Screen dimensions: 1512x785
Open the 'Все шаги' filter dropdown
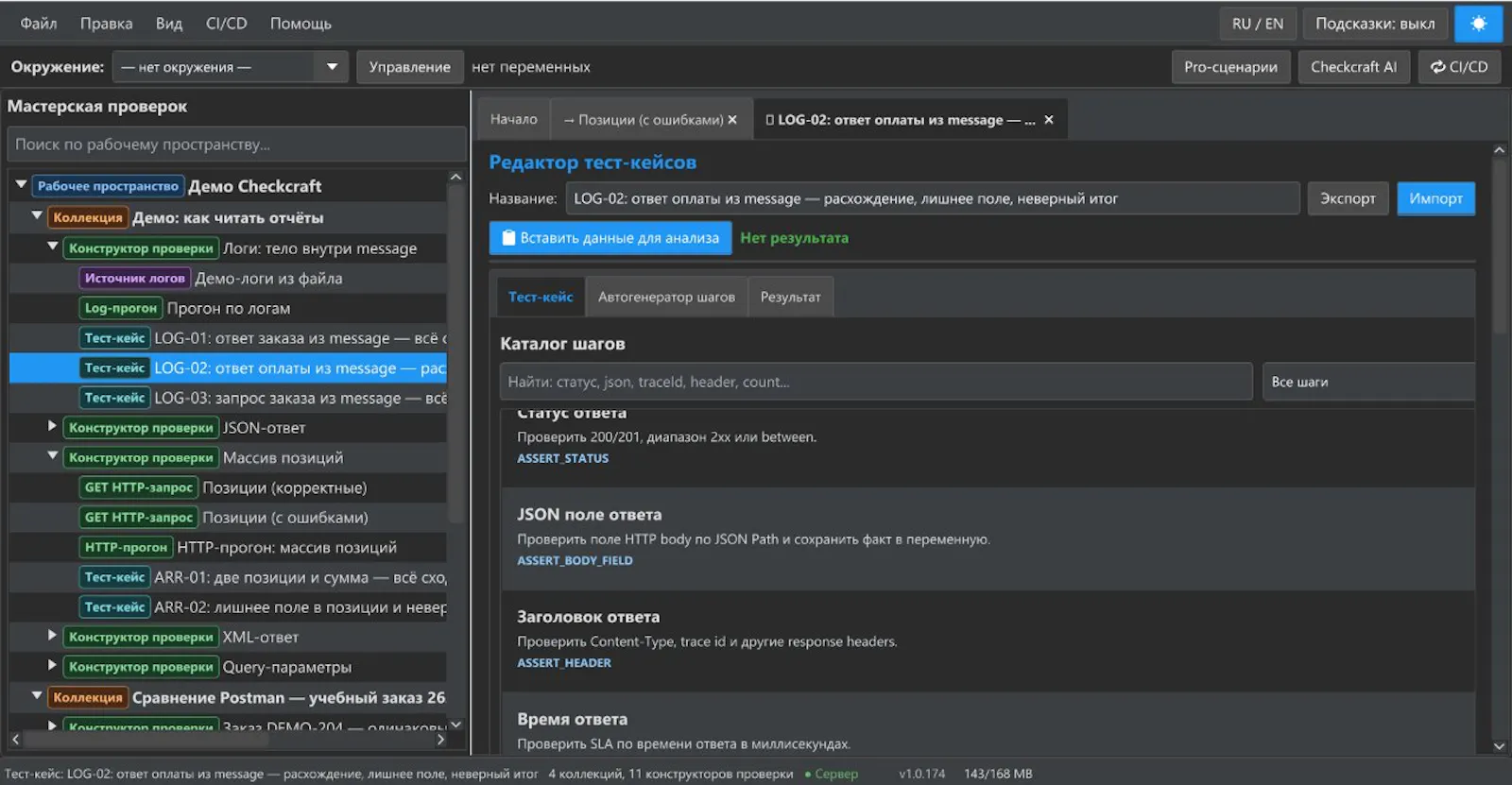(1368, 382)
